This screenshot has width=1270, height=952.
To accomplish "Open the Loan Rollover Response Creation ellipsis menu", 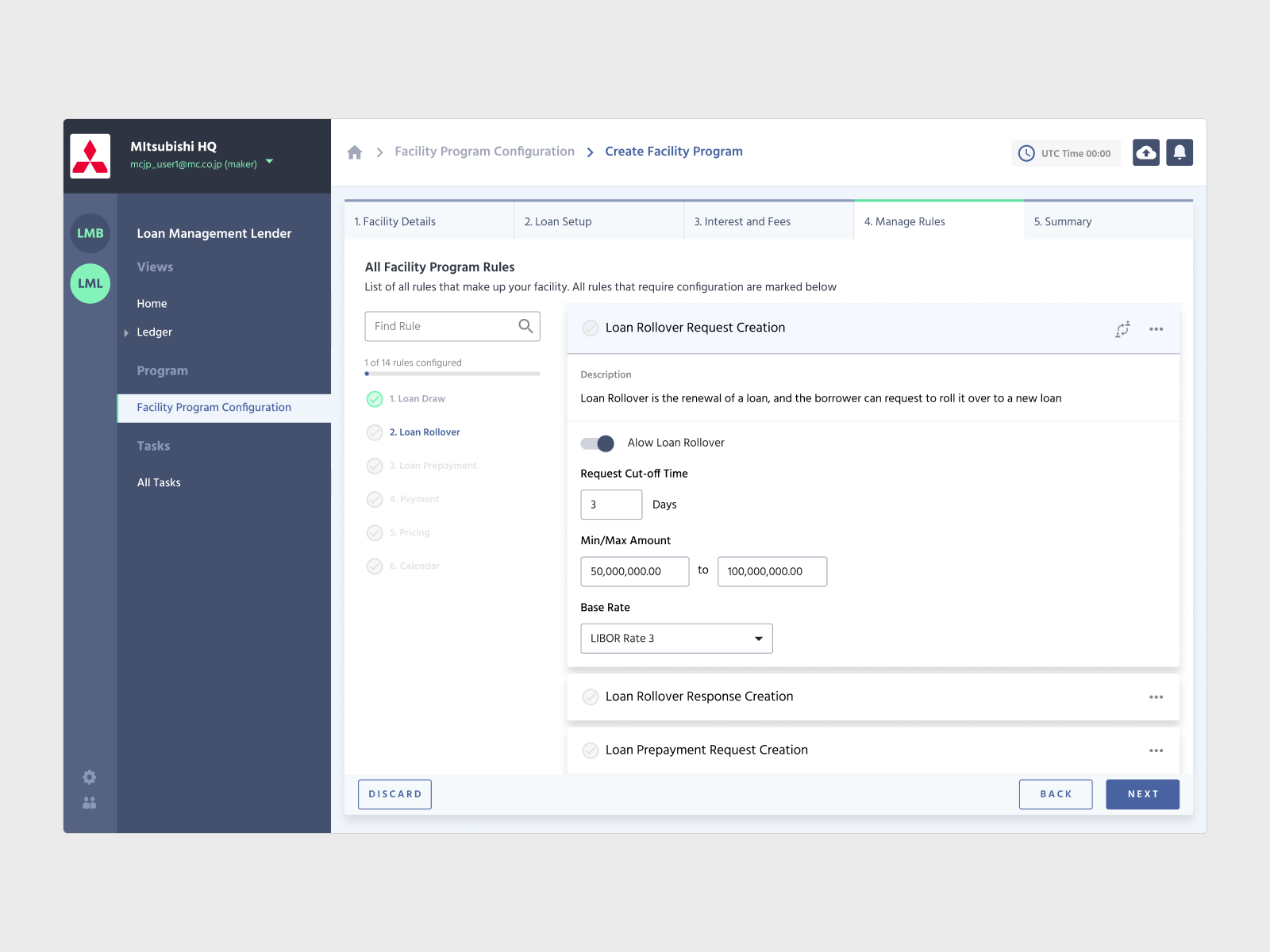I will (1156, 697).
